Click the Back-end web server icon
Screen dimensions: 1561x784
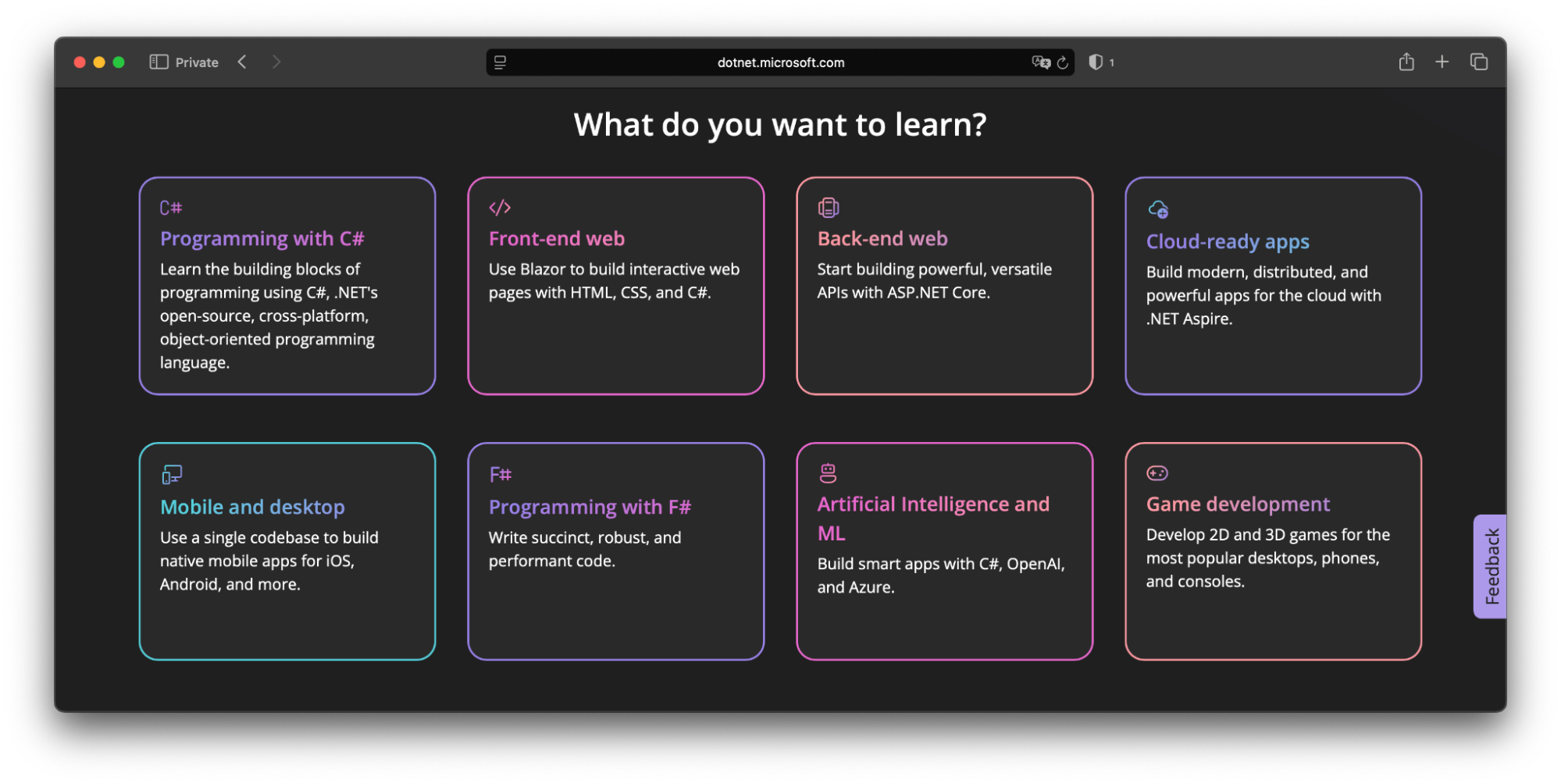(828, 208)
